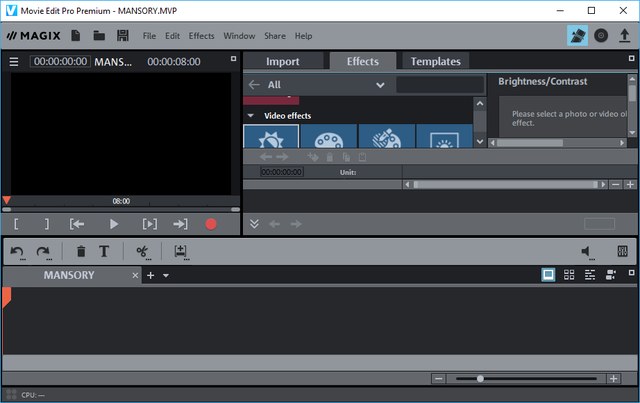Screen dimensions: 640x403
Task: Collapse the Video effects section
Action: coord(251,116)
